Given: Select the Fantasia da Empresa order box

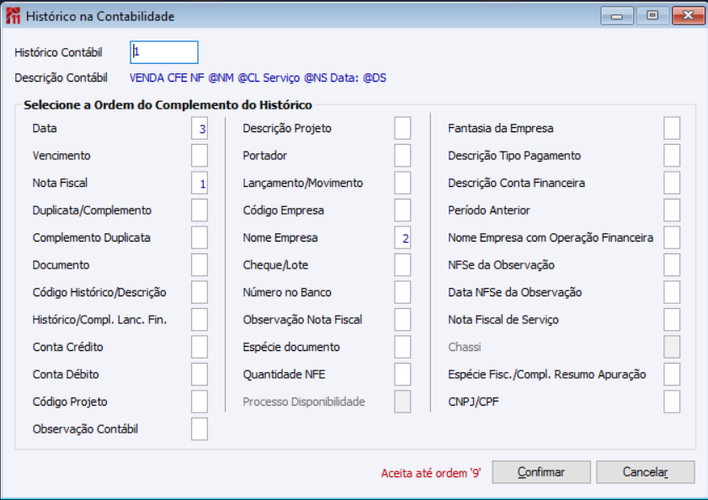Looking at the screenshot, I should [x=672, y=128].
